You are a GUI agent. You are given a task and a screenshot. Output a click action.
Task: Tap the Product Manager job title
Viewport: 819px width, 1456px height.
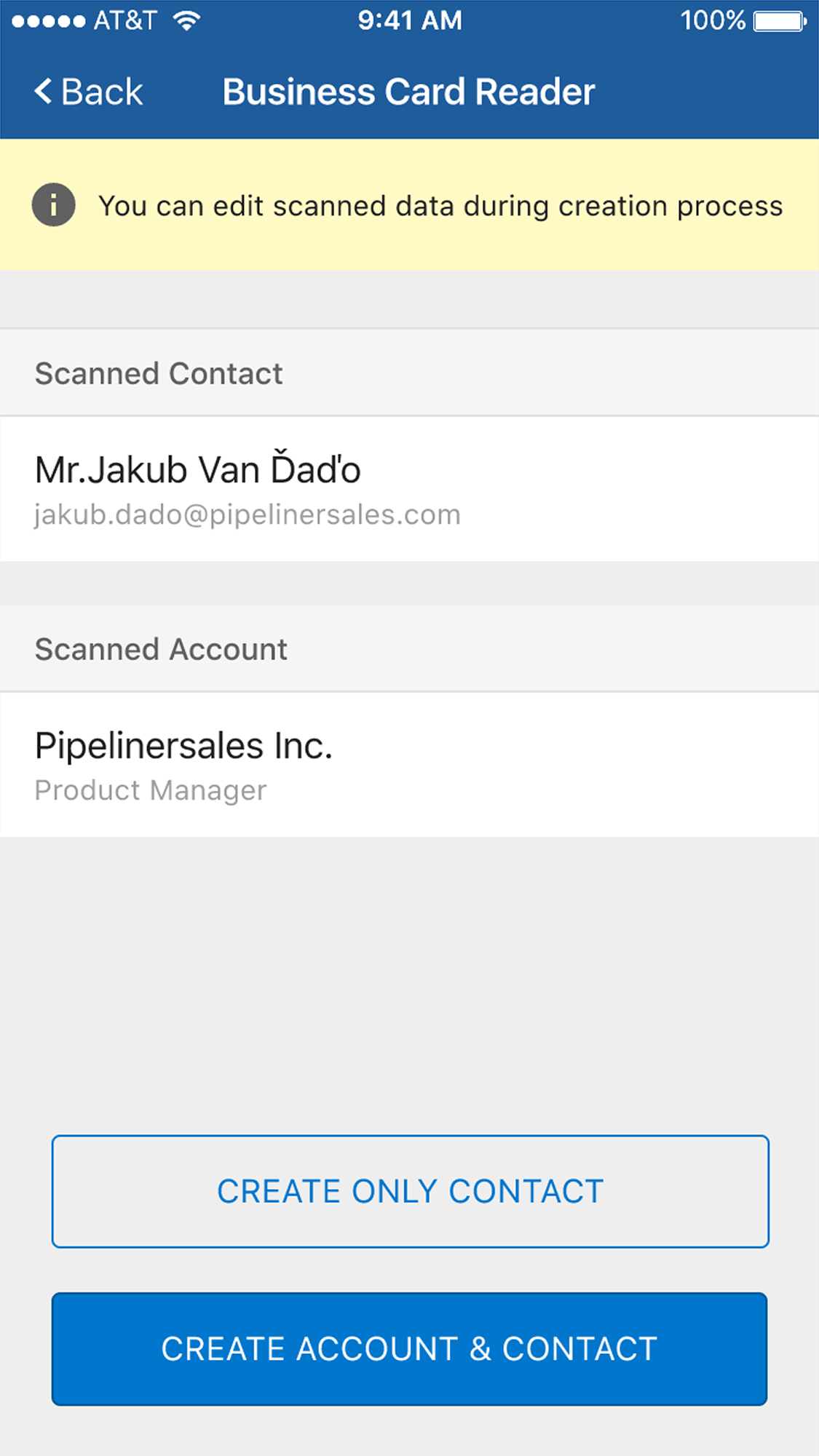pyautogui.click(x=151, y=790)
